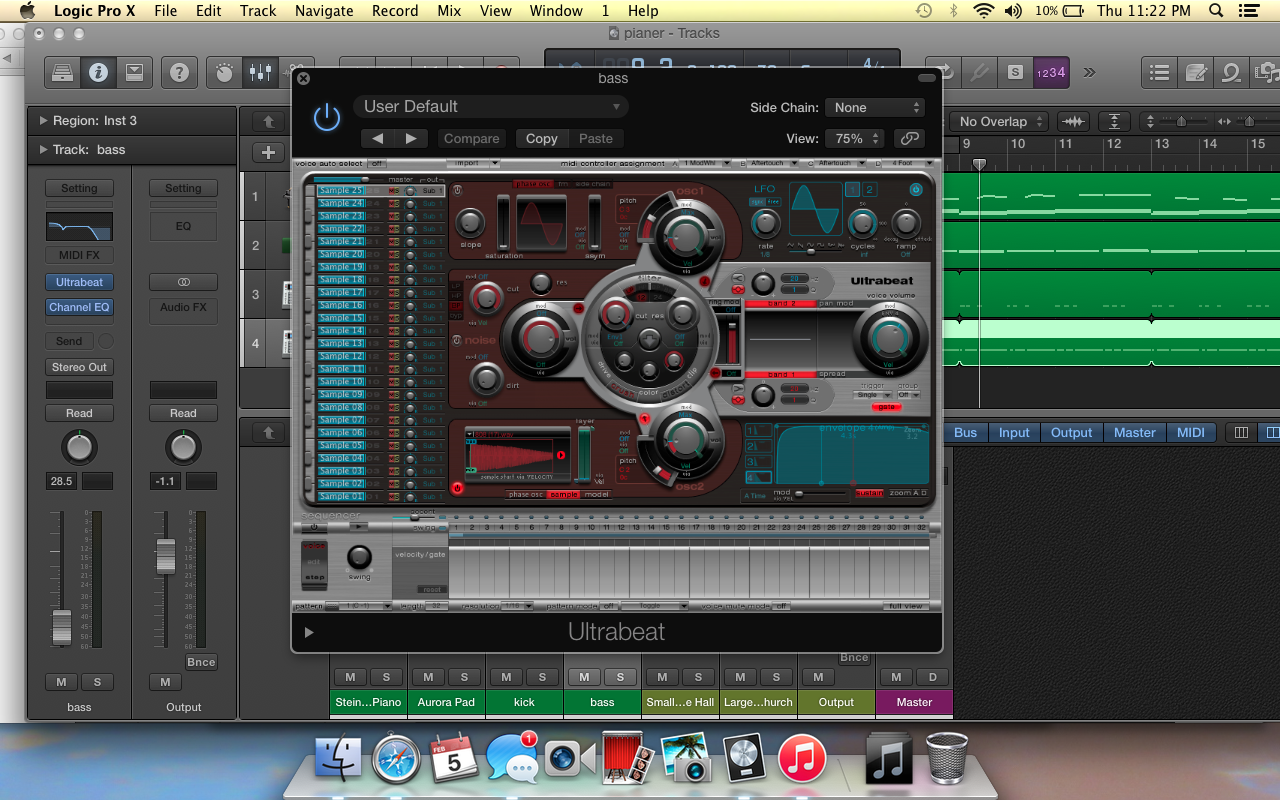Open Note Pads icon in control bar
The height and width of the screenshot is (800, 1280).
pos(1195,72)
